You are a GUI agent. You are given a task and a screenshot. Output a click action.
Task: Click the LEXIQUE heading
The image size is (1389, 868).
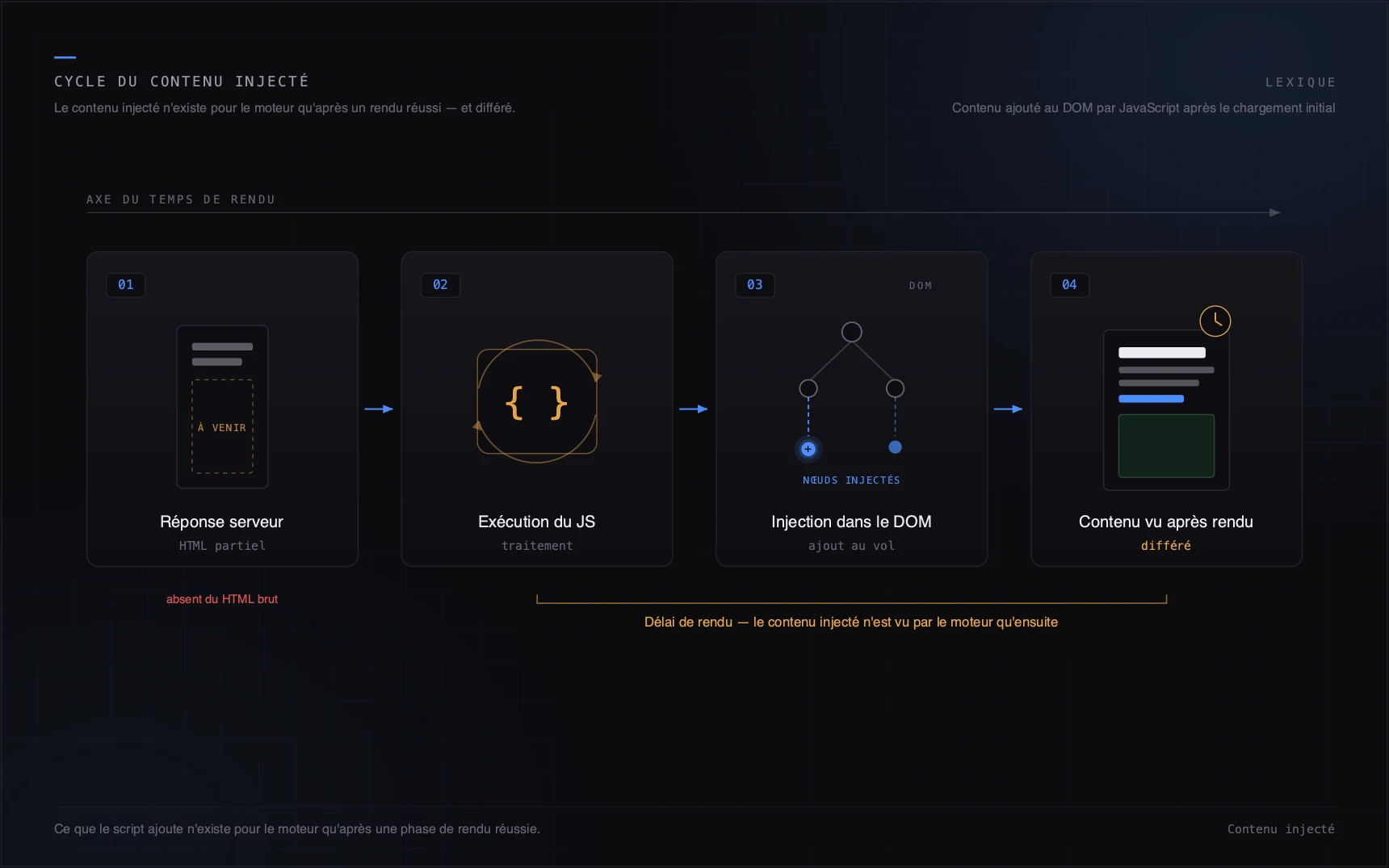pyautogui.click(x=1300, y=82)
